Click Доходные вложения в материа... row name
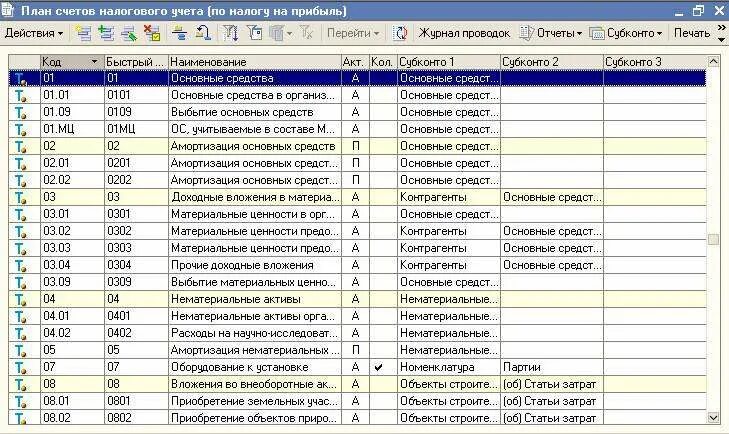 click(x=255, y=197)
